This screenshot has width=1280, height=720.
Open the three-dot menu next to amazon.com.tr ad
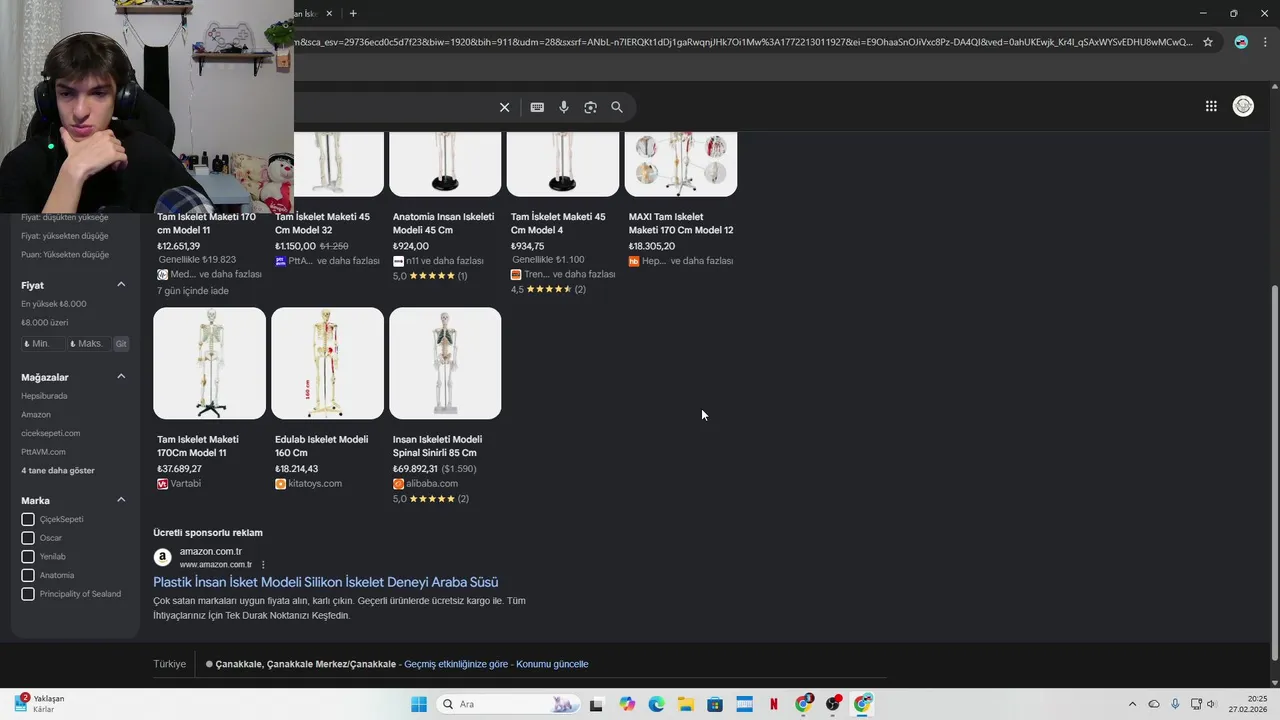263,565
